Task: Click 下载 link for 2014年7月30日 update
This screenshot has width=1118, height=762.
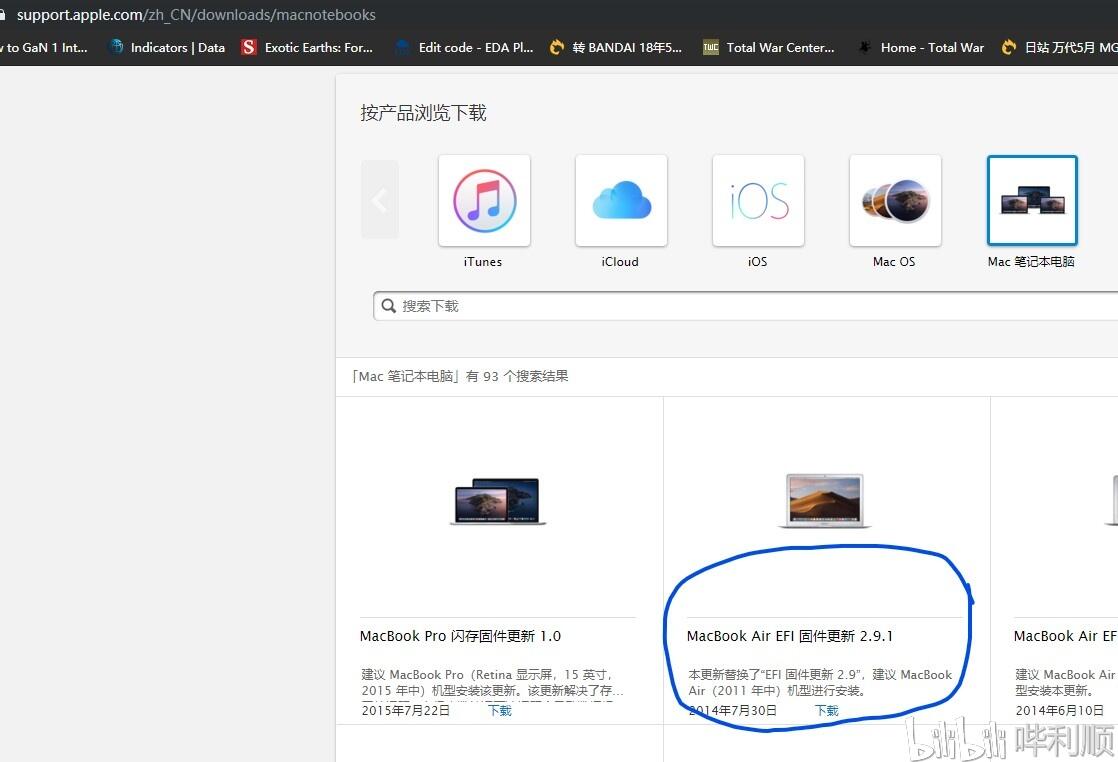Action: point(827,711)
